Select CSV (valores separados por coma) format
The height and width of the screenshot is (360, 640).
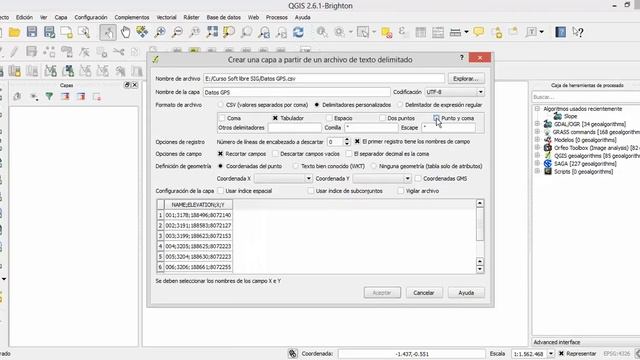pos(221,105)
